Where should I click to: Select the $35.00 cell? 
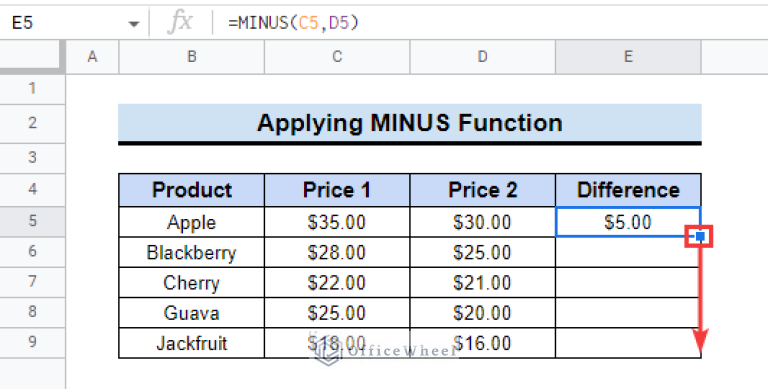click(337, 222)
